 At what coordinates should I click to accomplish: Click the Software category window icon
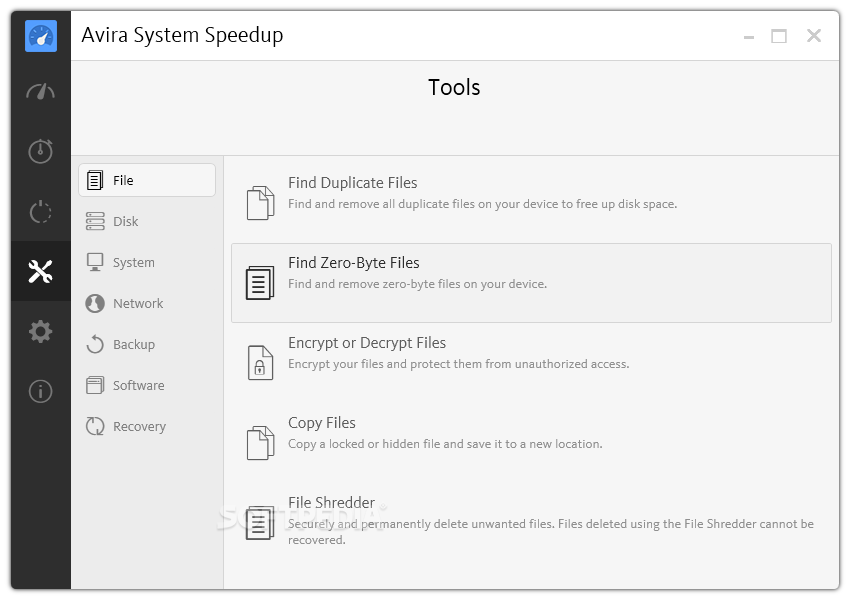pyautogui.click(x=95, y=385)
